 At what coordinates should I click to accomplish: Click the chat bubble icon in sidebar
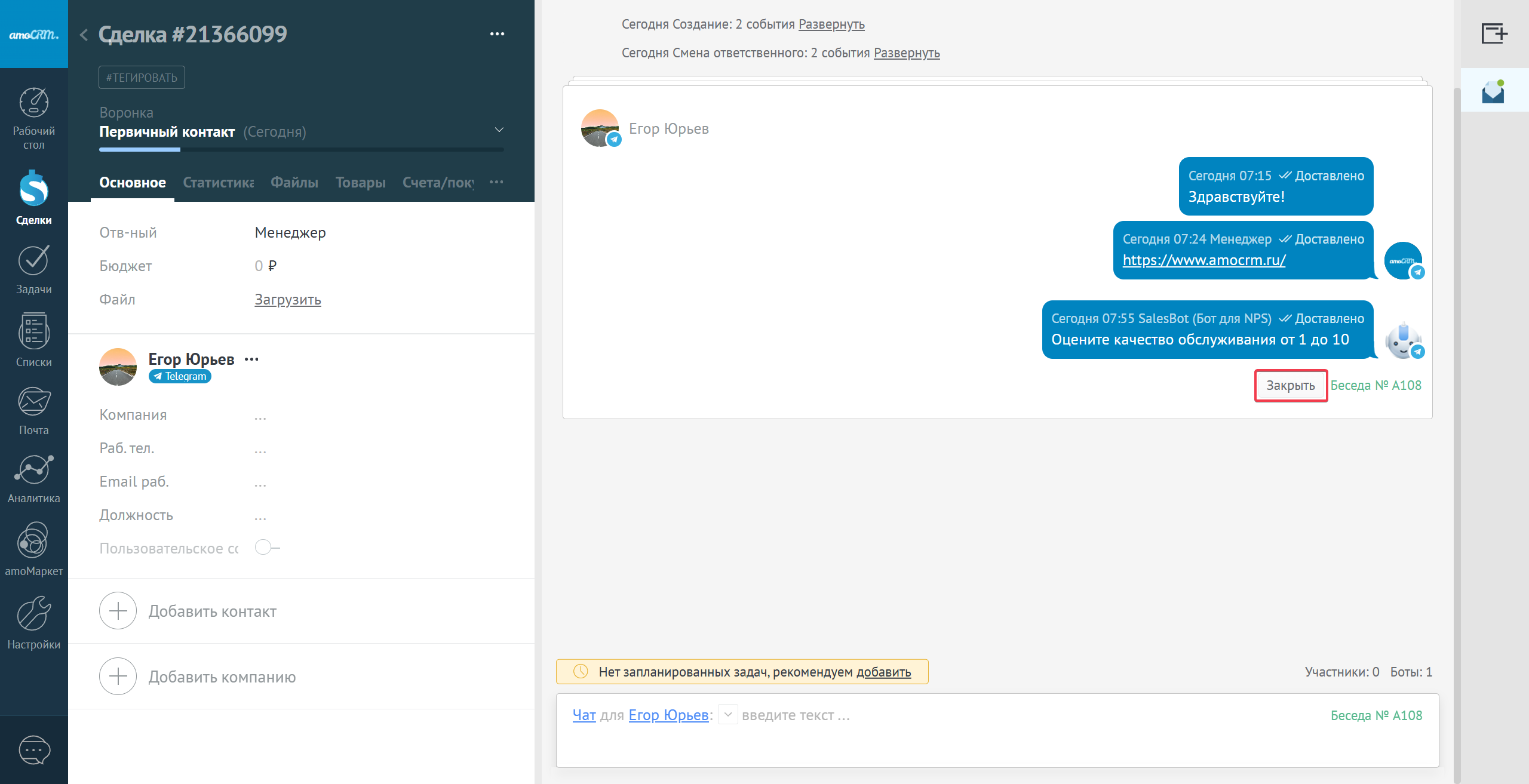(x=34, y=750)
